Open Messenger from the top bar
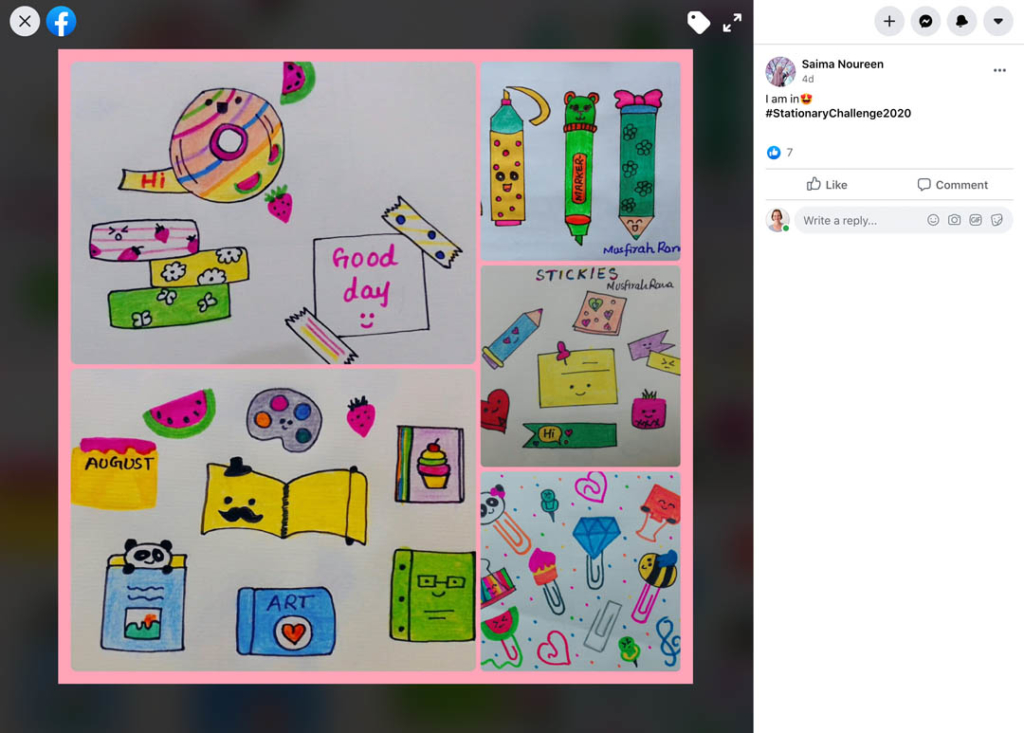The width and height of the screenshot is (1024, 733). pos(925,21)
